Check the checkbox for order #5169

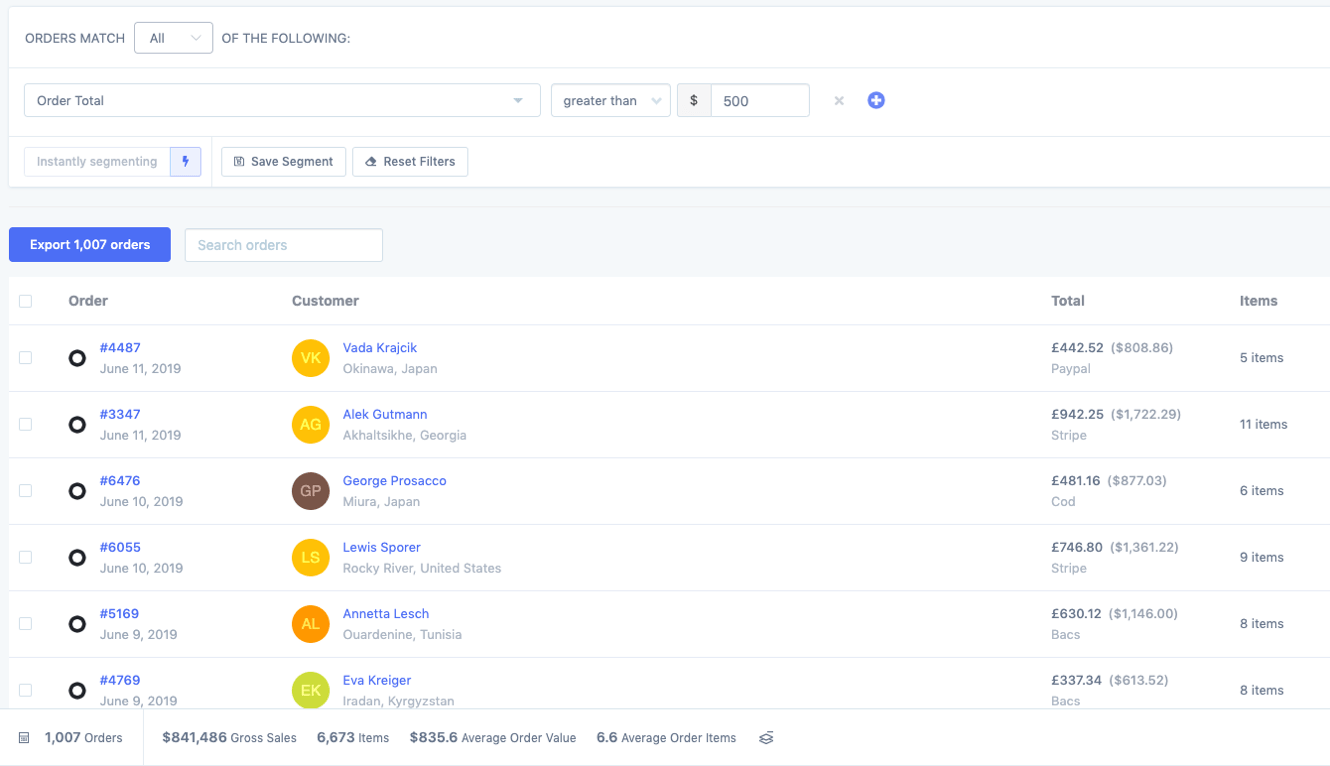tap(25, 623)
